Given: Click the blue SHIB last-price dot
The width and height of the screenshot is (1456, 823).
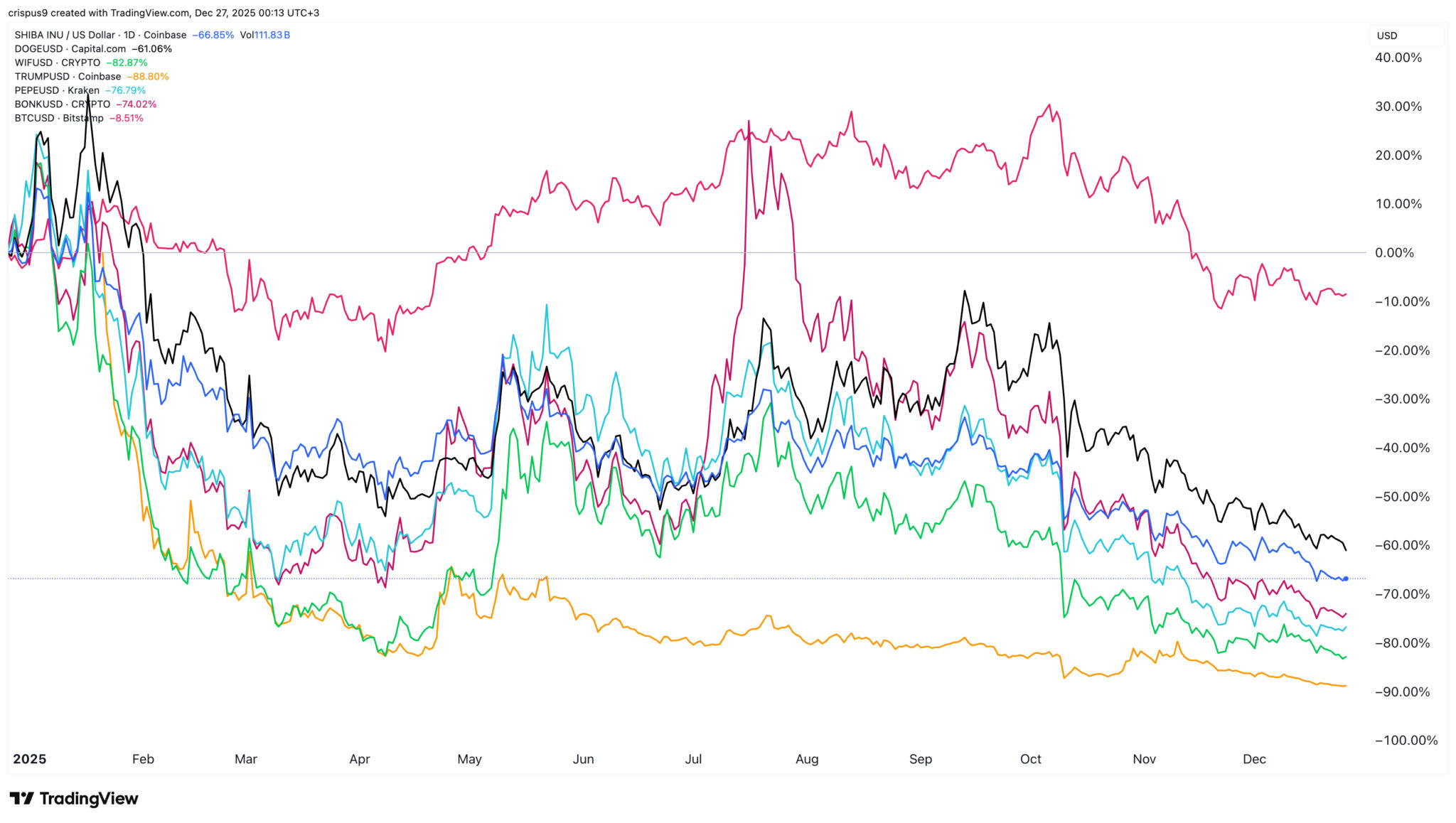Looking at the screenshot, I should (1346, 579).
